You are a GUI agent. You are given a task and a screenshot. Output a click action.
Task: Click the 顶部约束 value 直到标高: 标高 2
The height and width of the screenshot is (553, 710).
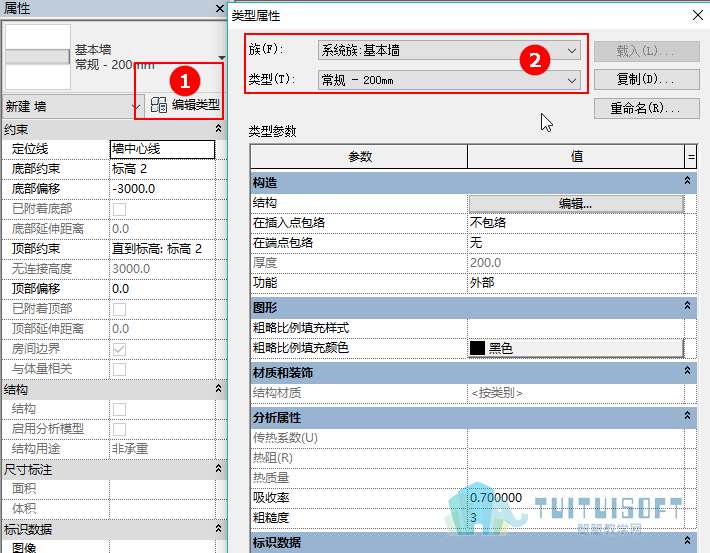[x=163, y=249]
